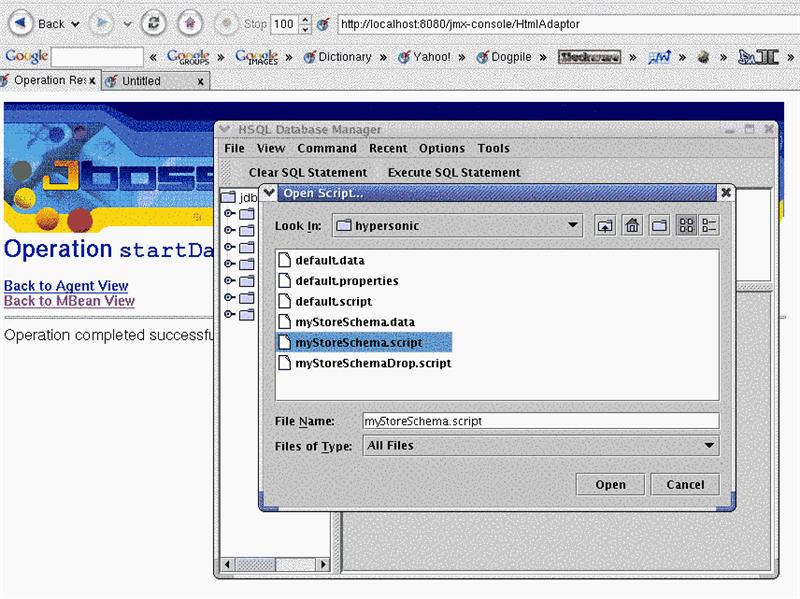Follow the Back to Agent View link
The height and width of the screenshot is (599, 800).
[66, 286]
